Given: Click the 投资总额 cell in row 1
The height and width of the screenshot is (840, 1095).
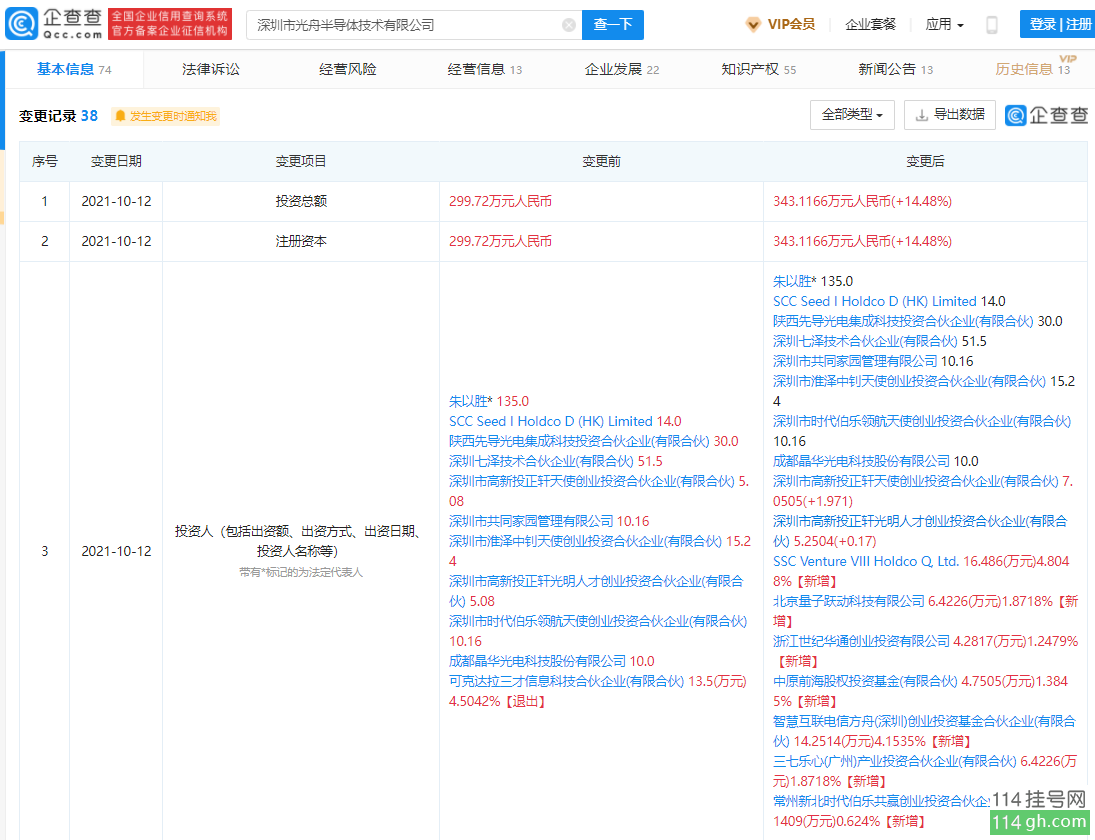Looking at the screenshot, I should (x=301, y=202).
